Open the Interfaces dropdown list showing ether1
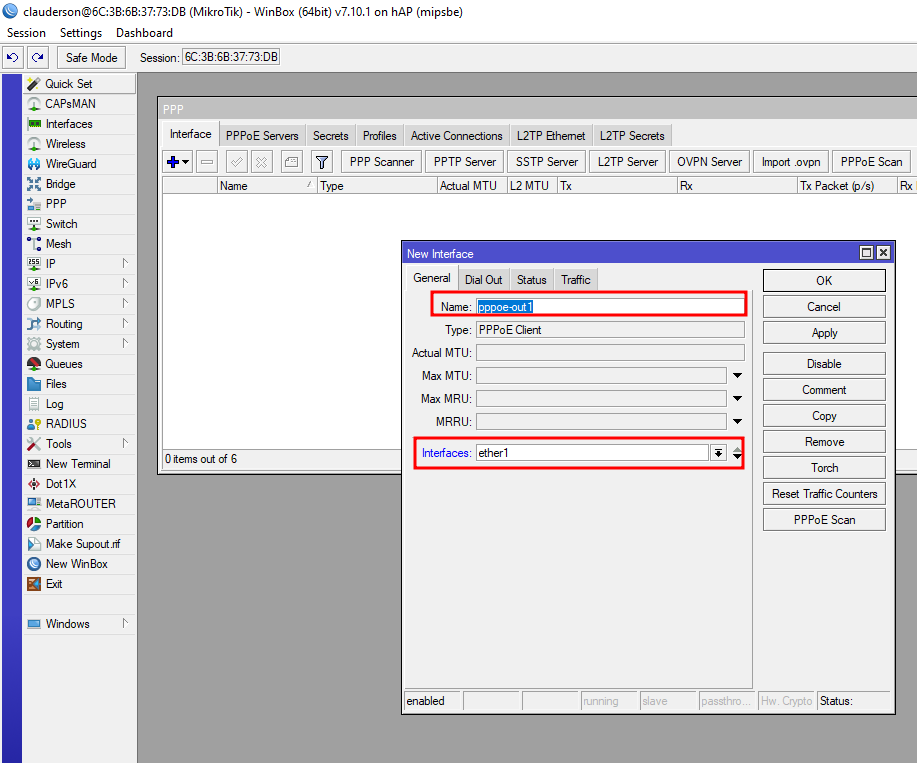 pyautogui.click(x=718, y=453)
